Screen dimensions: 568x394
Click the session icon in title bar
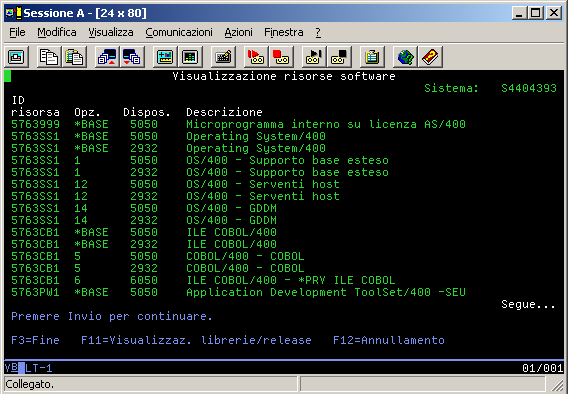(x=13, y=13)
